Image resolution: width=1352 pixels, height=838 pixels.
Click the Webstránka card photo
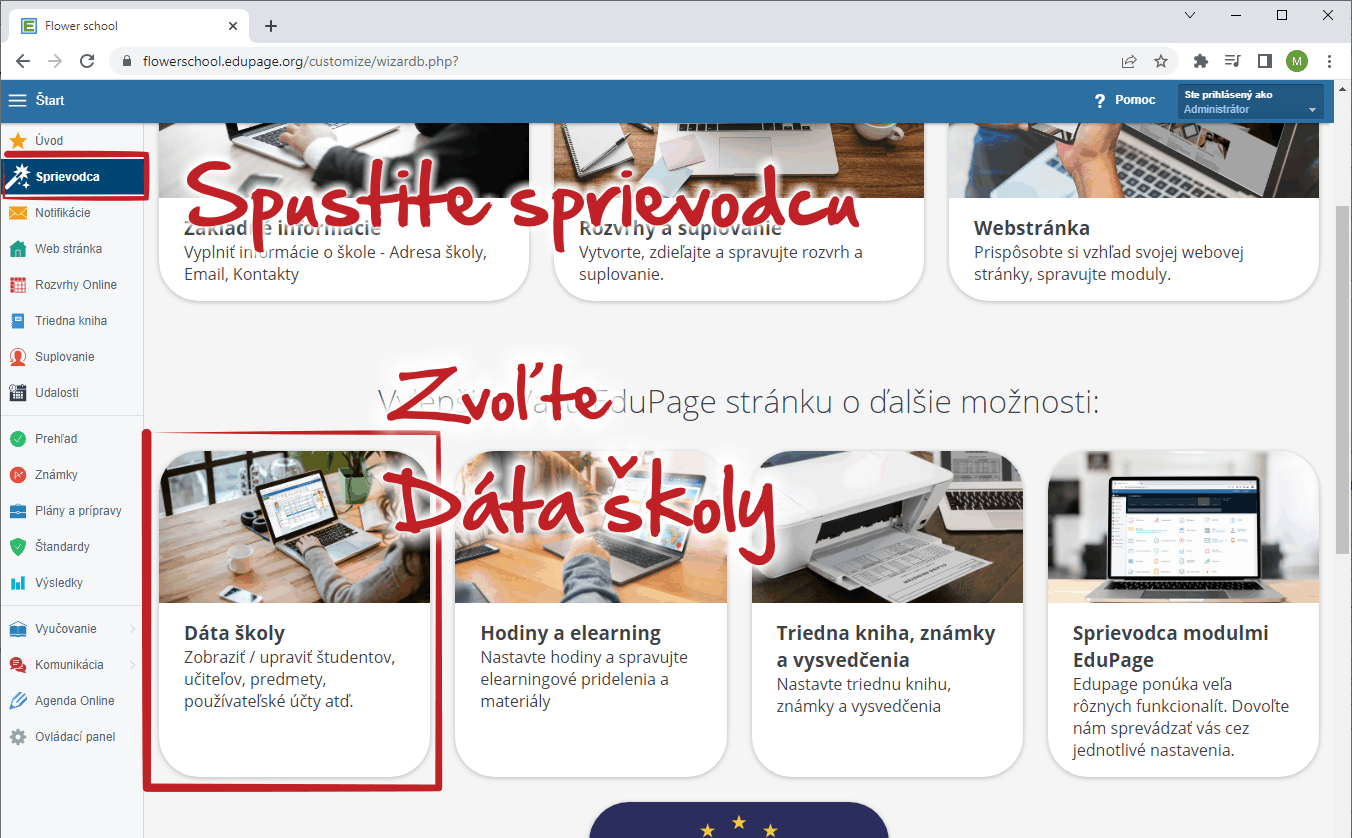pyautogui.click(x=1134, y=160)
